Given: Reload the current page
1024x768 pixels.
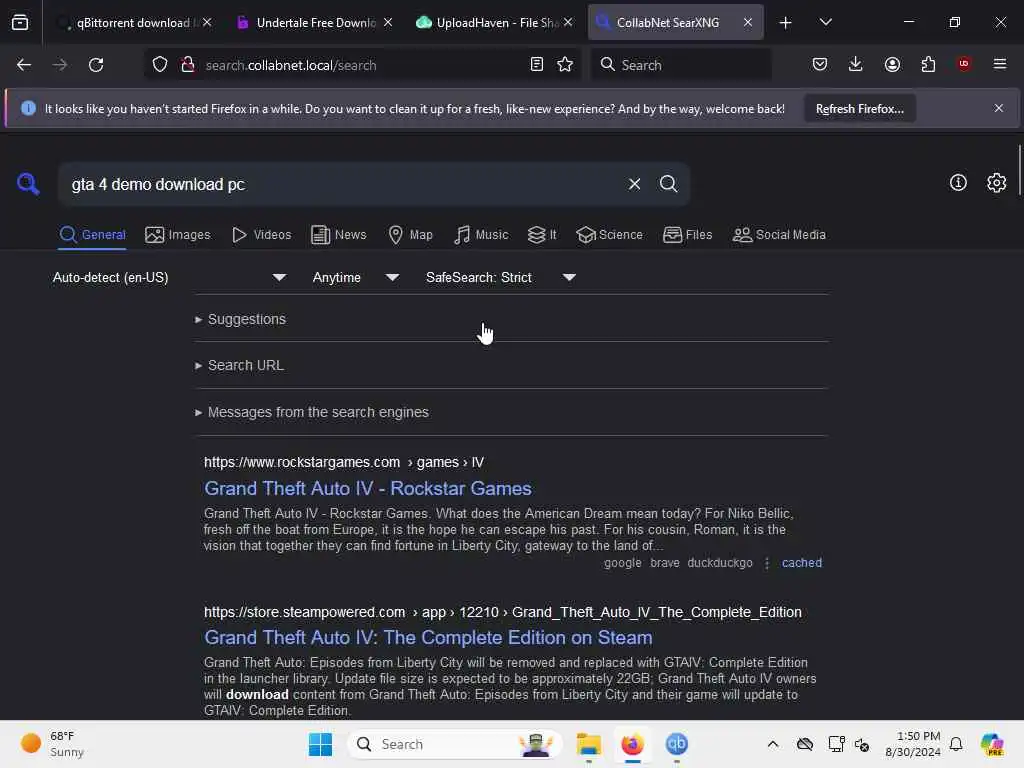Looking at the screenshot, I should (96, 65).
